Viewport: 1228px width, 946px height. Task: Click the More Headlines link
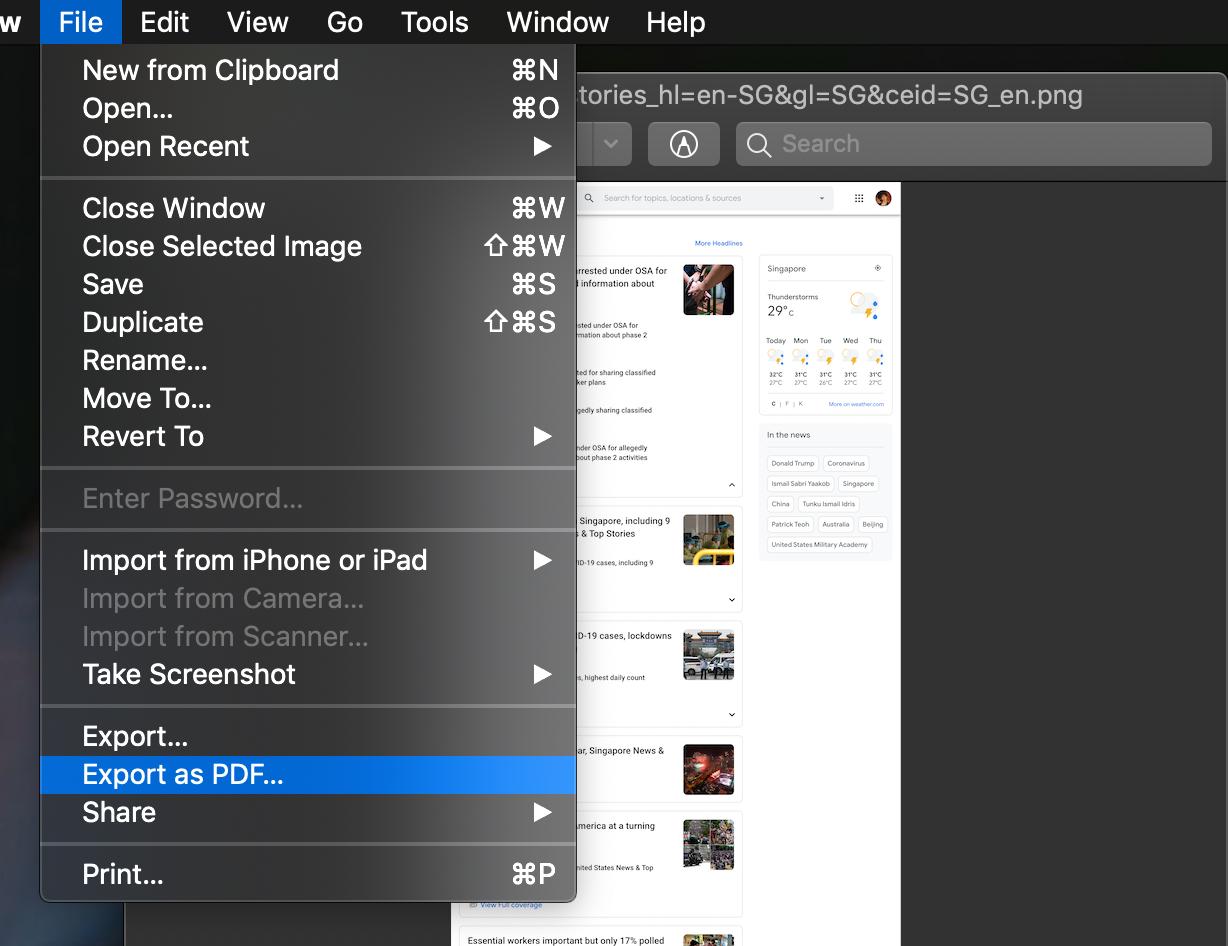point(718,243)
